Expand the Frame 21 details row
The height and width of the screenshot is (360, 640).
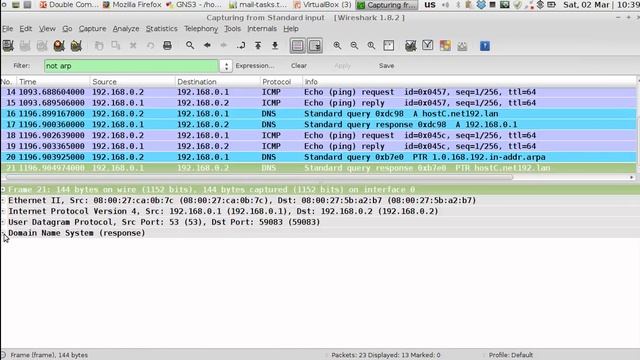pyautogui.click(x=3, y=189)
